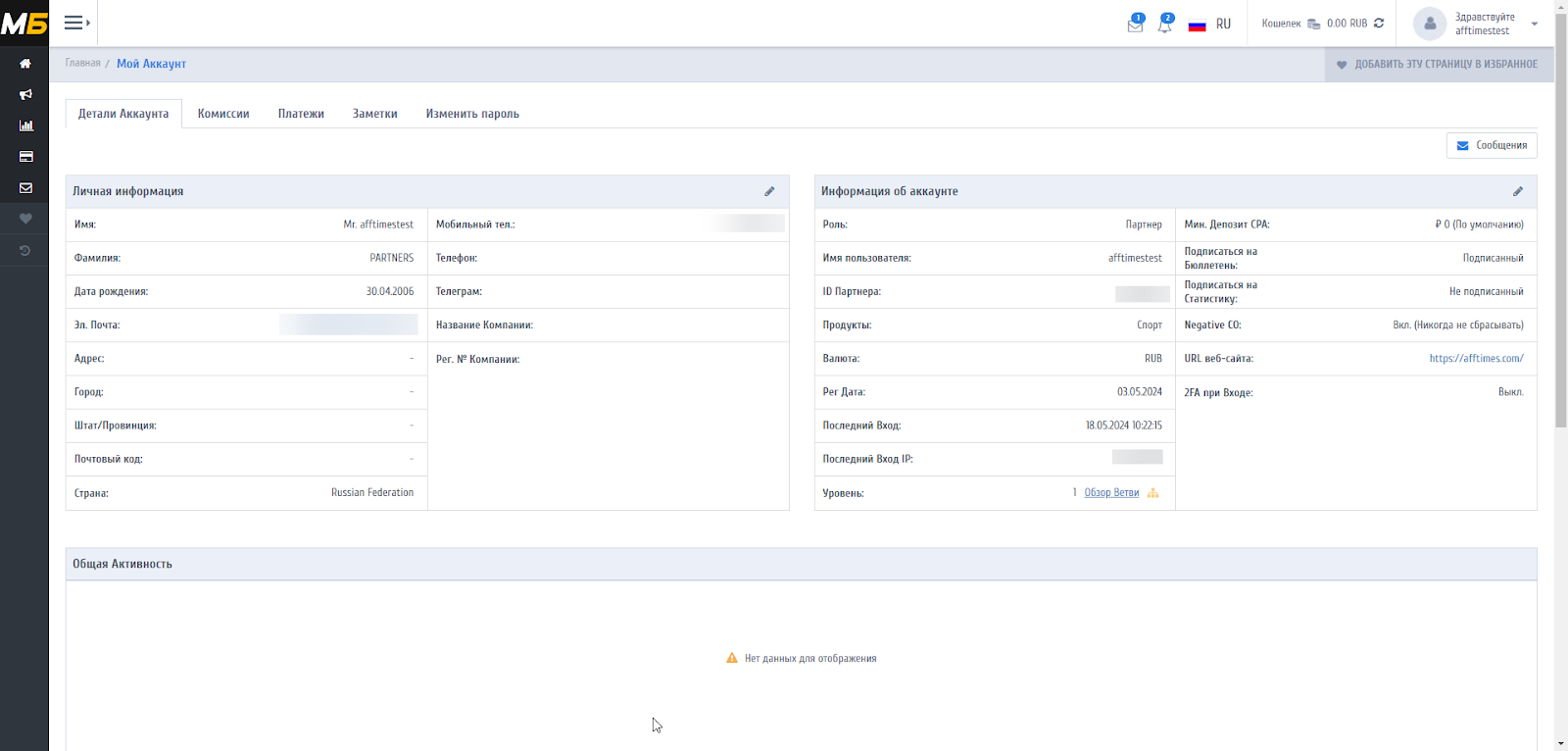
Task: Click the Нет данных для отображения message
Action: (x=809, y=659)
